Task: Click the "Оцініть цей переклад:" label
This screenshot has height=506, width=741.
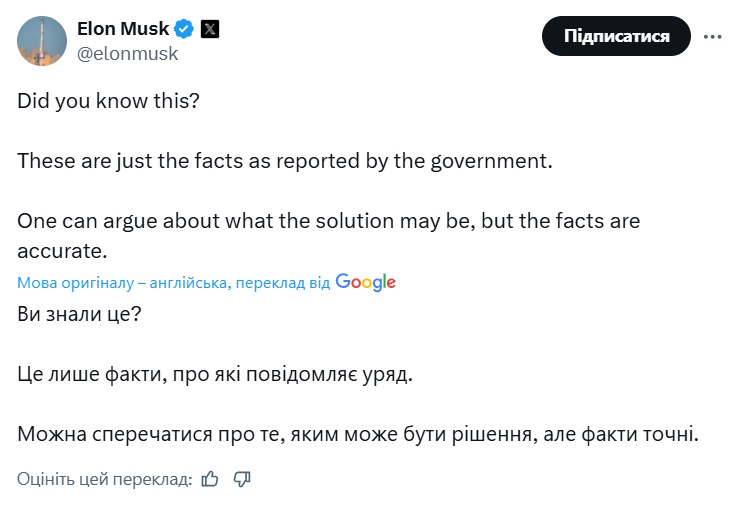Action: point(104,480)
